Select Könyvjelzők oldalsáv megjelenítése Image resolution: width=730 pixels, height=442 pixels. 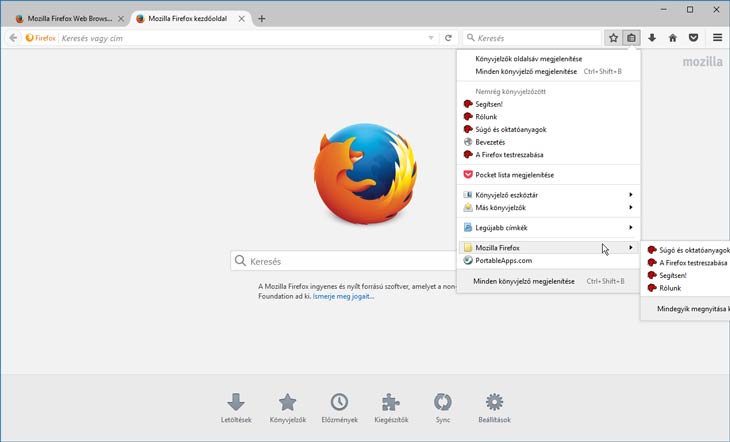point(528,59)
